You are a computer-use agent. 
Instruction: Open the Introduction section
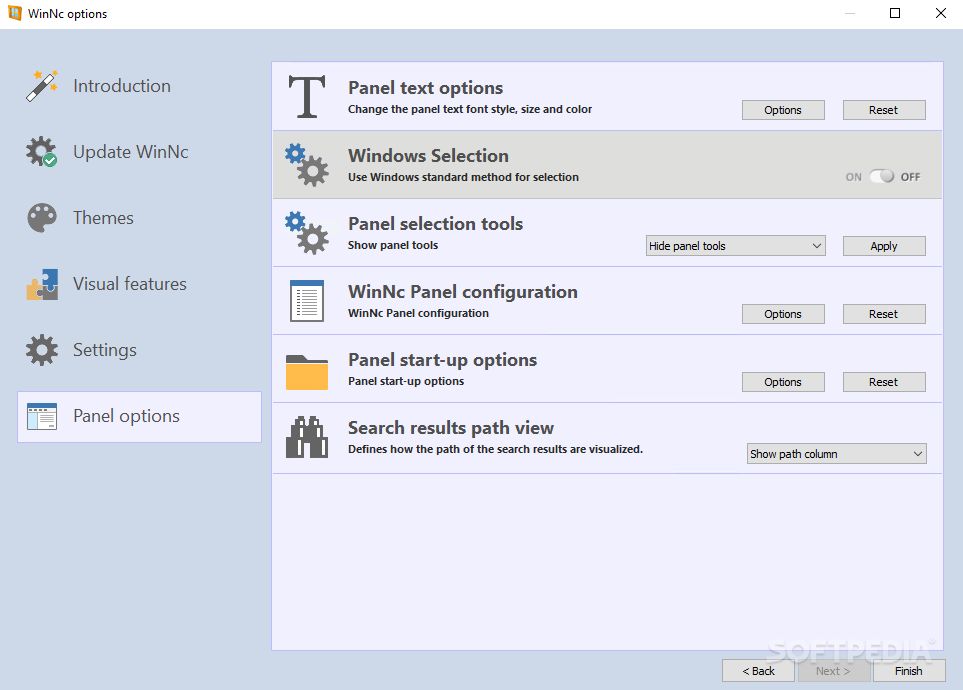pyautogui.click(x=139, y=86)
